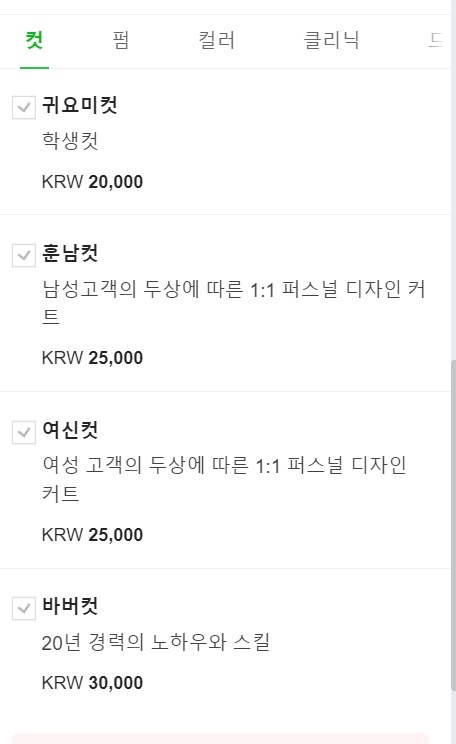This screenshot has height=744, width=456.
Task: Check the 귀요미컷 checkbox
Action: (24, 107)
